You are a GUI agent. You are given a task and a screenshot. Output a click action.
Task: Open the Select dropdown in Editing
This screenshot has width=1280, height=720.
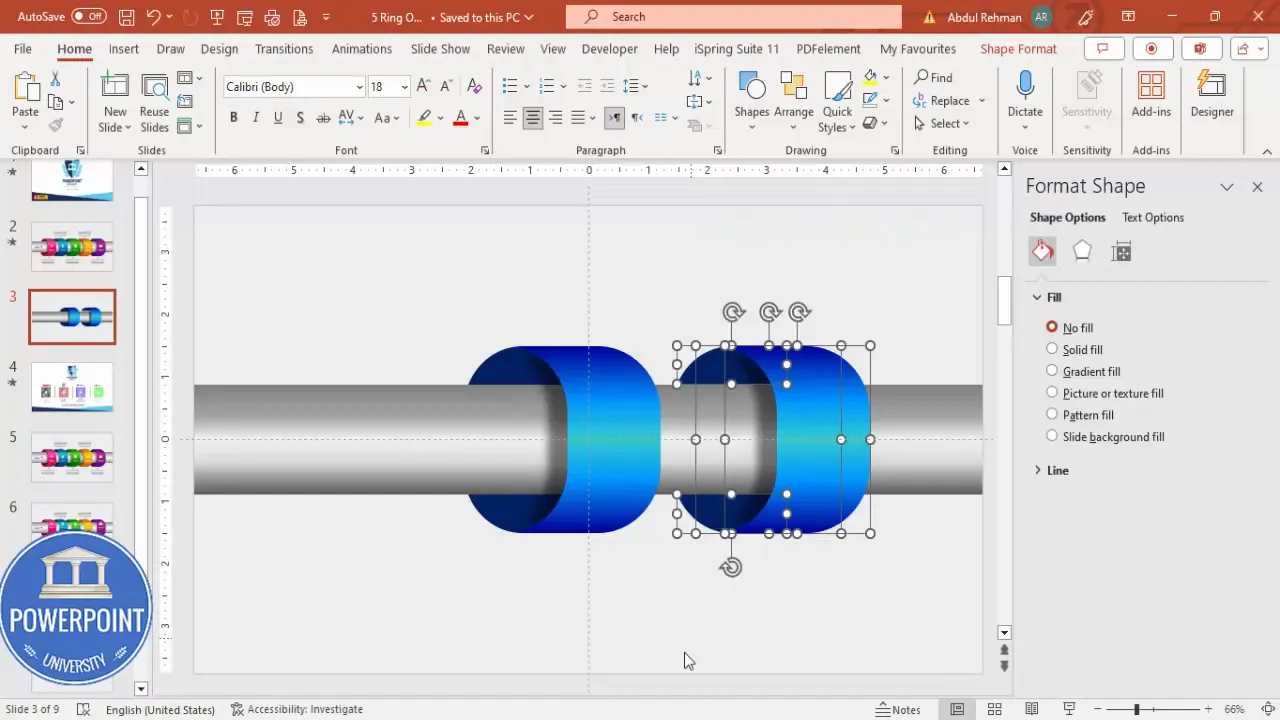(x=942, y=123)
